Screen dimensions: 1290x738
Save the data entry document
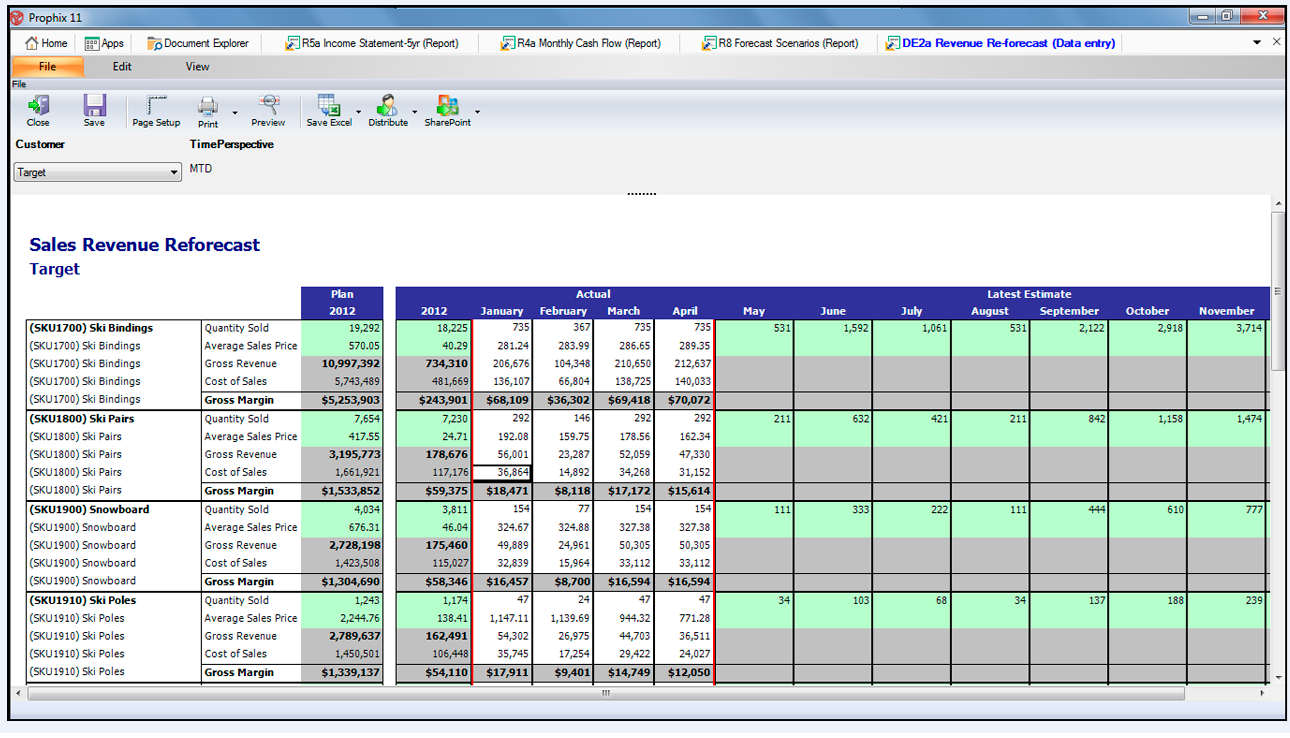[94, 108]
